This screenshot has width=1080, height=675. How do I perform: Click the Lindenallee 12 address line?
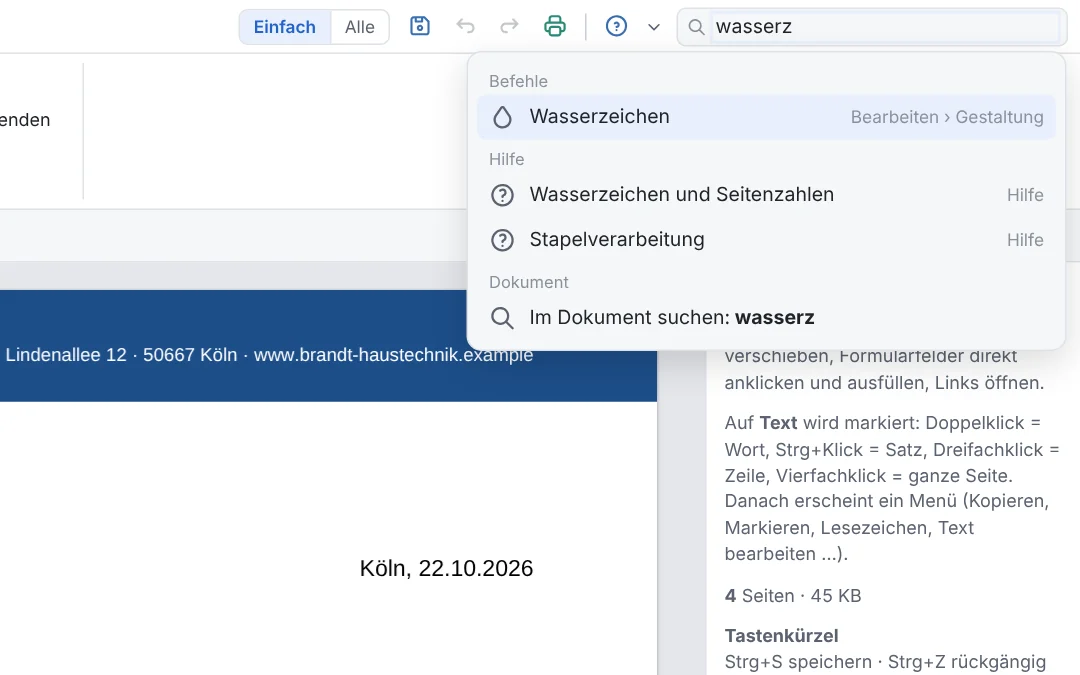pyautogui.click(x=269, y=355)
